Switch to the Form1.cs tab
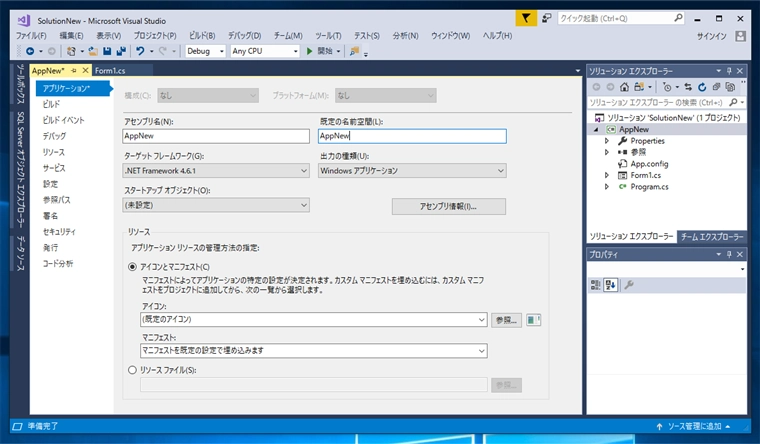 pyautogui.click(x=110, y=71)
